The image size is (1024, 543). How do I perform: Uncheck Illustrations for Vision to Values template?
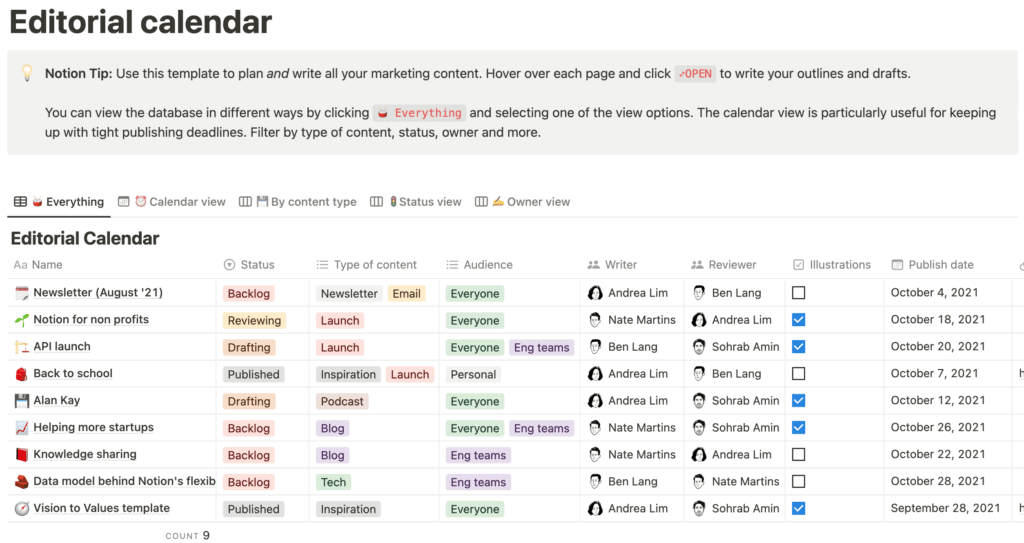[x=798, y=508]
